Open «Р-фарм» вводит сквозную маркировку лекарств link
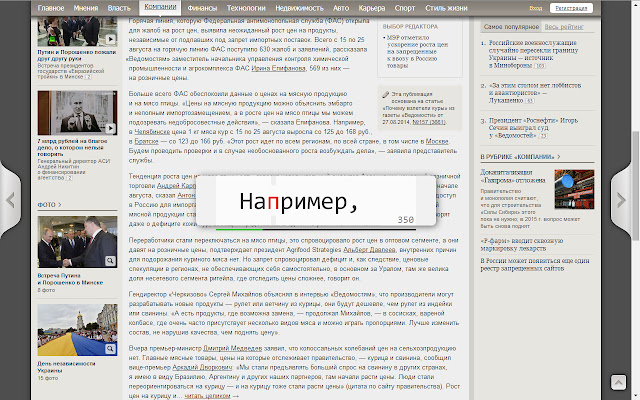The height and width of the screenshot is (400, 640). coord(521,244)
